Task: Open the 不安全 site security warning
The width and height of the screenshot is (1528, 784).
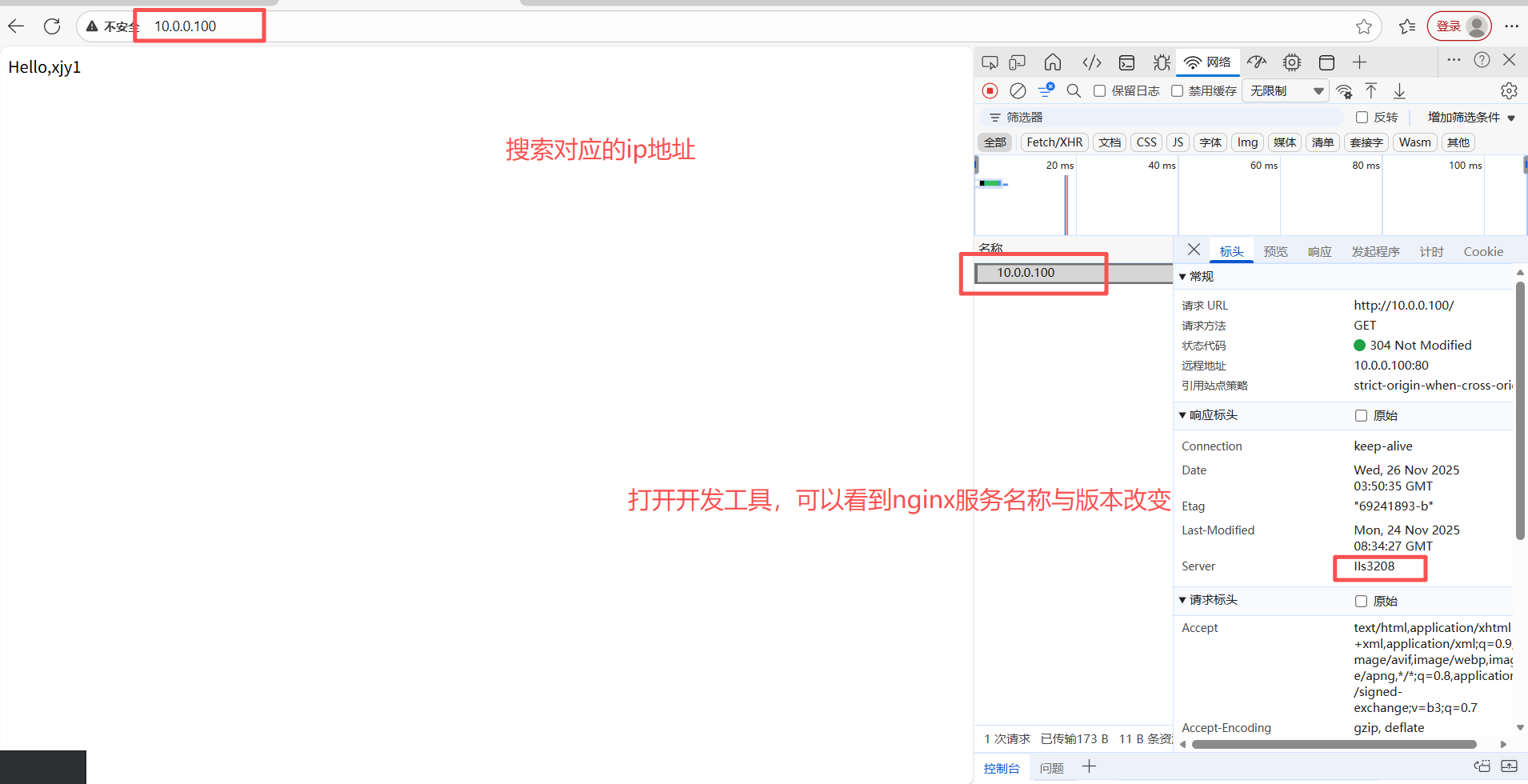Action: coord(112,26)
